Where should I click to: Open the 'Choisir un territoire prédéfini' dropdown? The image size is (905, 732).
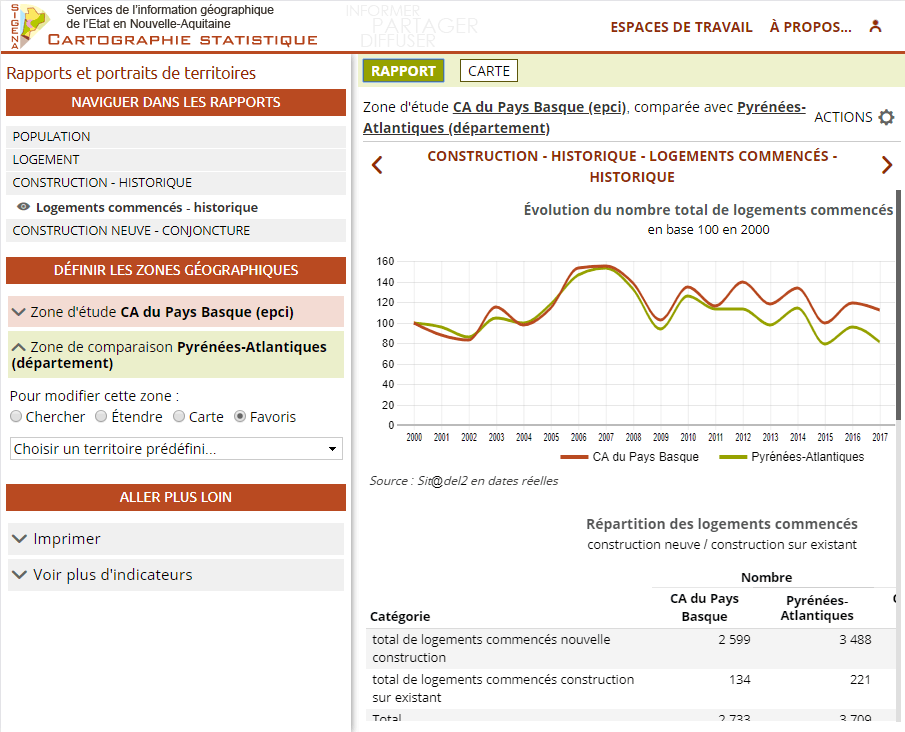pyautogui.click(x=176, y=449)
